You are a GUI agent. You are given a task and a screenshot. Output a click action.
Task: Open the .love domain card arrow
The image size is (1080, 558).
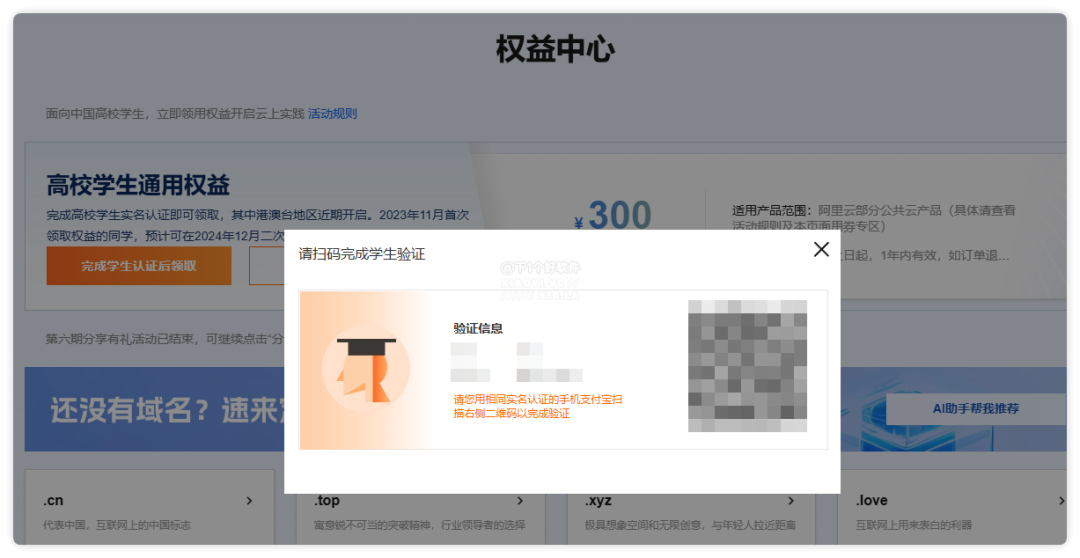(1061, 501)
